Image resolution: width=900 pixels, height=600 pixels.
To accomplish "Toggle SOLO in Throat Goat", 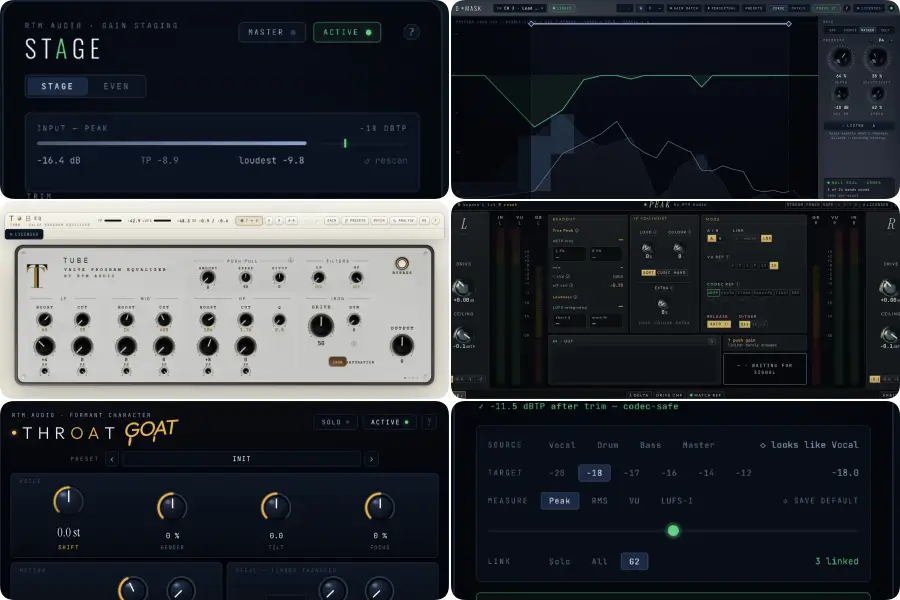I will [x=336, y=422].
